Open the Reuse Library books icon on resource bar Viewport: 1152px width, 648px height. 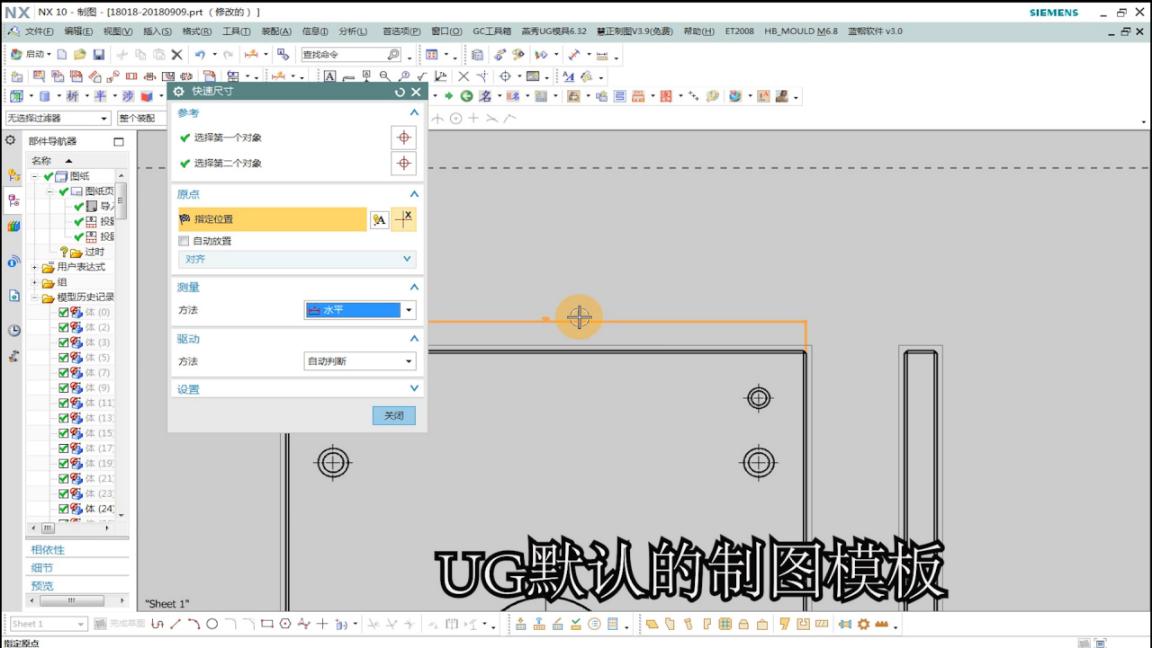(x=14, y=226)
